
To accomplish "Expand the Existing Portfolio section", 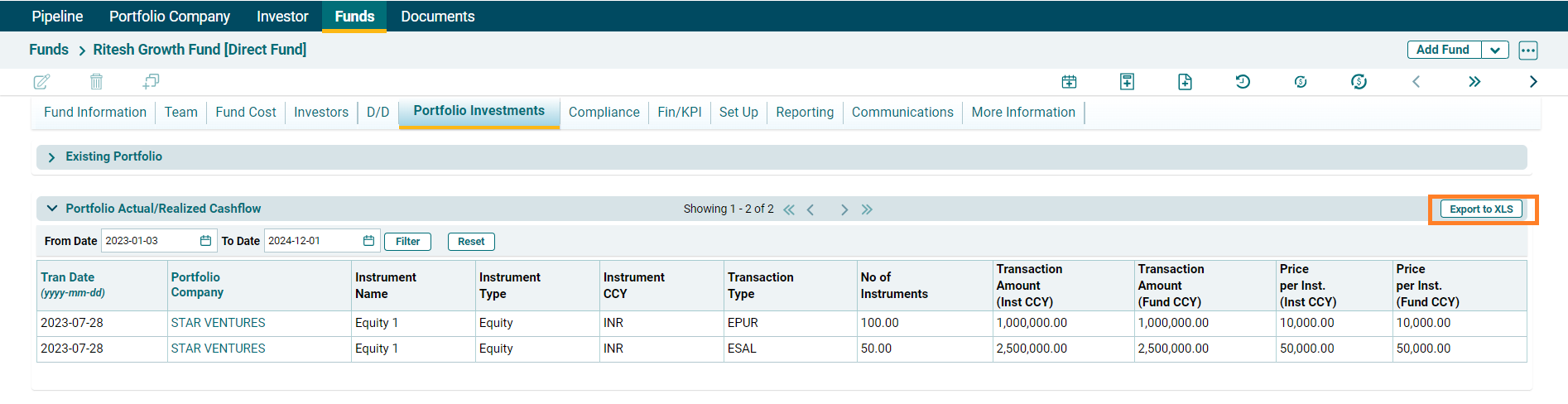I will 51,157.
